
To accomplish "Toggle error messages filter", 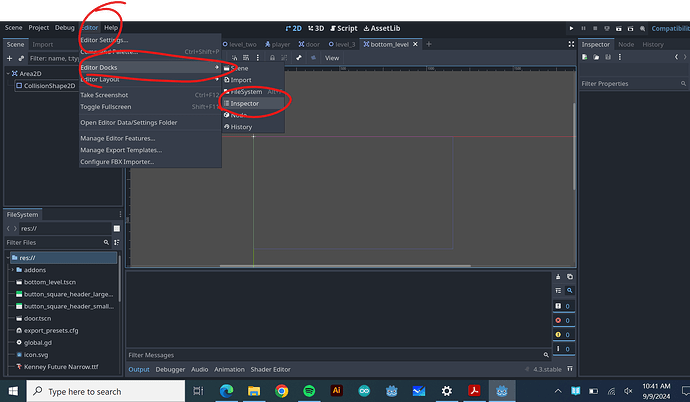I will click(564, 320).
